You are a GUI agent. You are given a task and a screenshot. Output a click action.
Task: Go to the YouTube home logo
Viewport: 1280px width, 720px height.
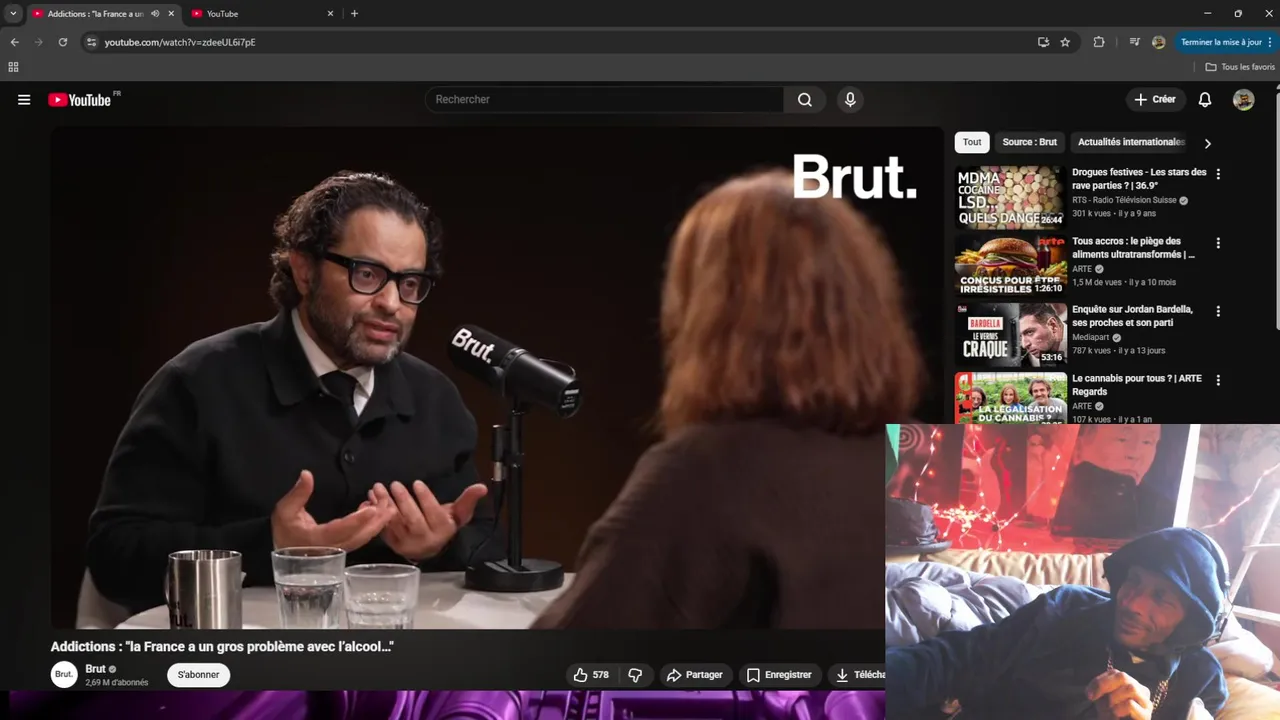(x=80, y=100)
